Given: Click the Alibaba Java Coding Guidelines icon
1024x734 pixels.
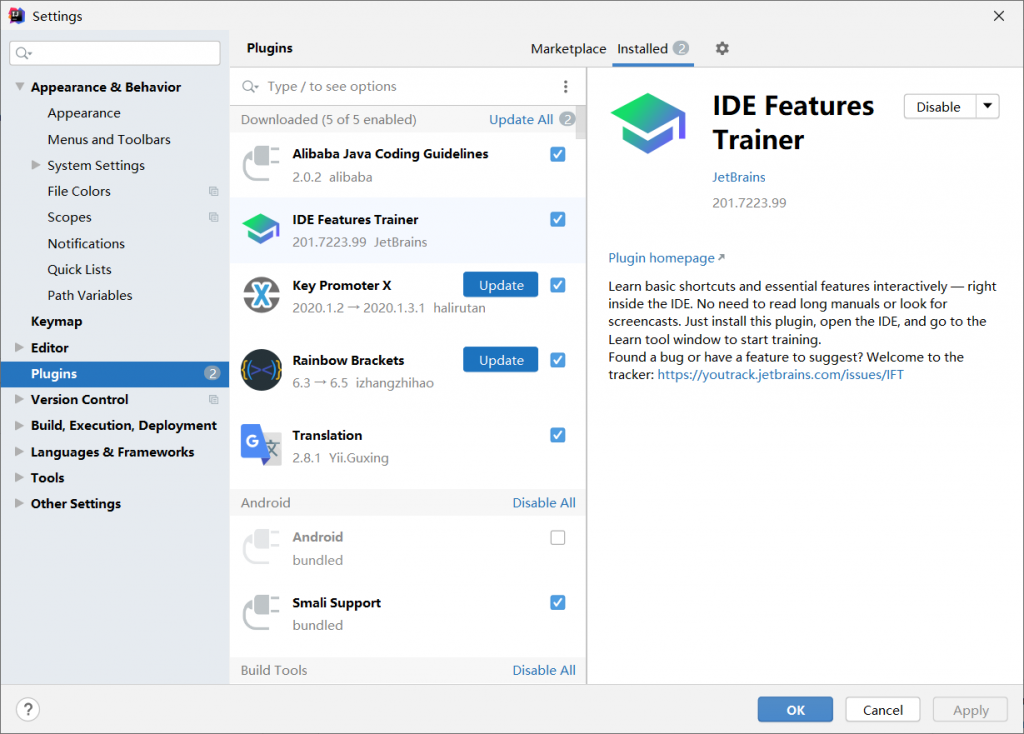Looking at the screenshot, I should click(x=261, y=164).
